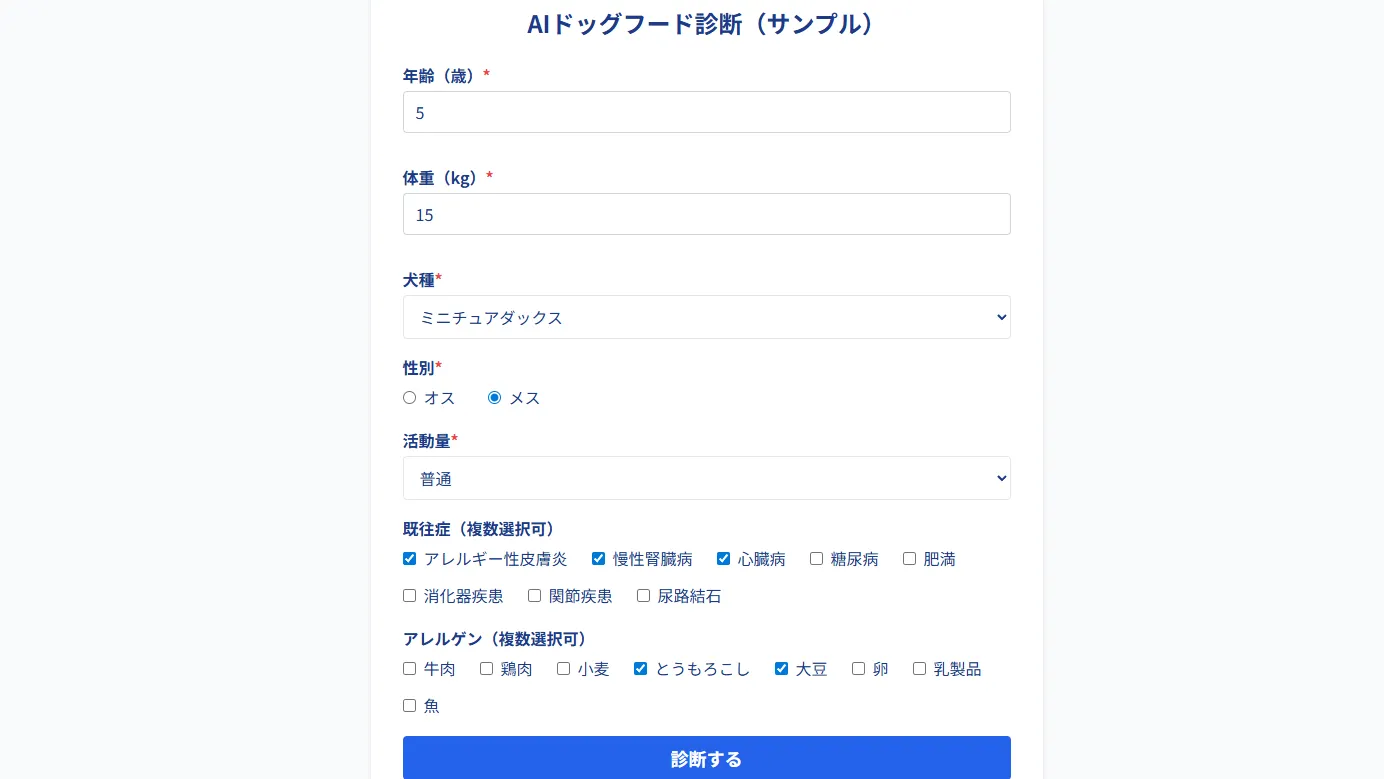Click the 診断する button

tap(707, 759)
